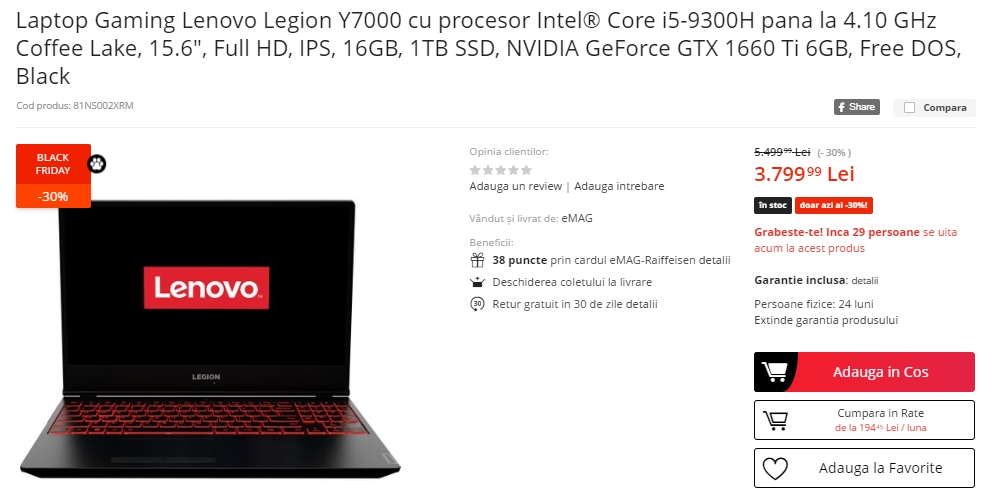The height and width of the screenshot is (500, 1001).
Task: Click the Facebook Share button
Action: (856, 107)
